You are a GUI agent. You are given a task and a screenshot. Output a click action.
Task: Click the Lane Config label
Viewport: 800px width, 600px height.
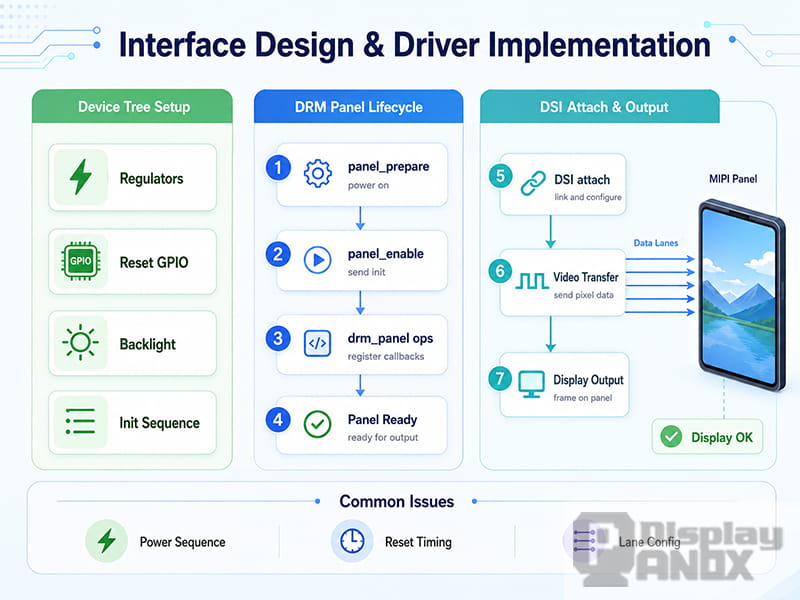click(649, 542)
